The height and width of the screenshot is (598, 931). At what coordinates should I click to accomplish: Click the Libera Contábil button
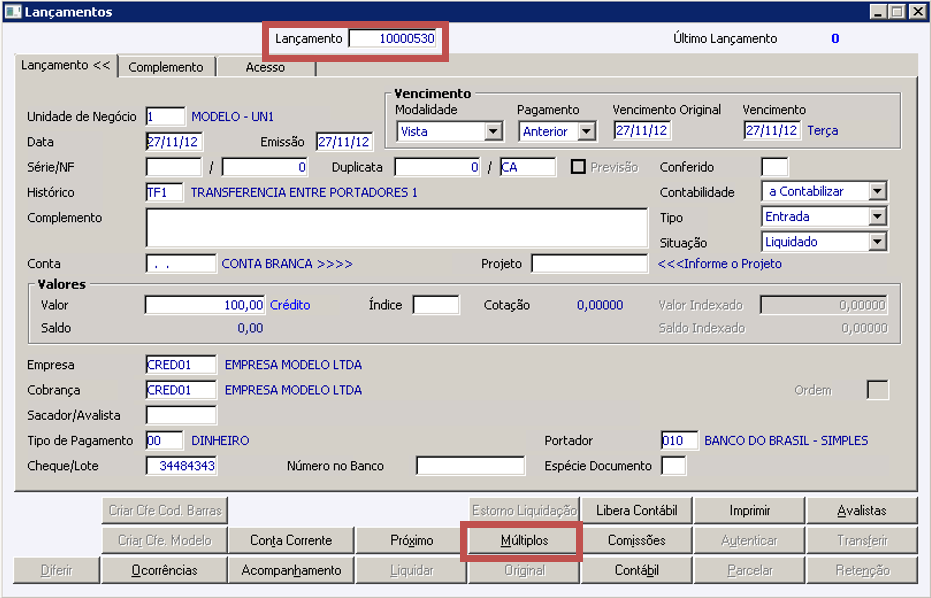[x=636, y=511]
